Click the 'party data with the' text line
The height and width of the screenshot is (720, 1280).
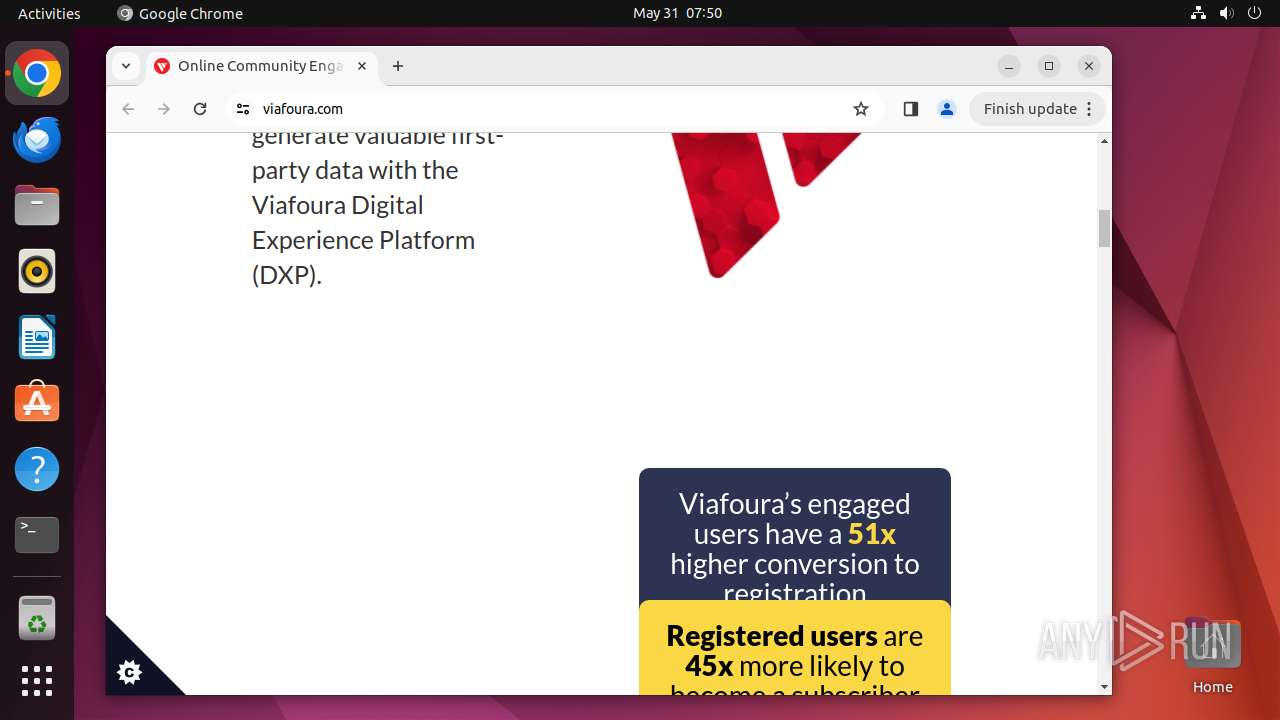click(x=355, y=170)
